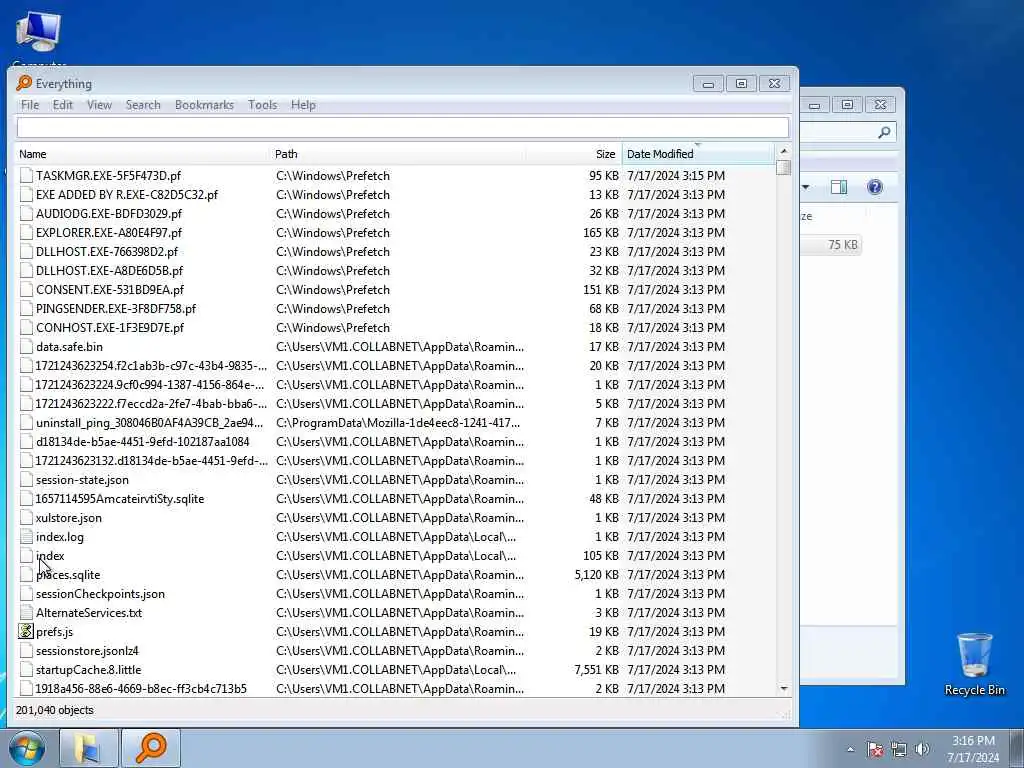
Task: Open the View menu
Action: (x=99, y=105)
